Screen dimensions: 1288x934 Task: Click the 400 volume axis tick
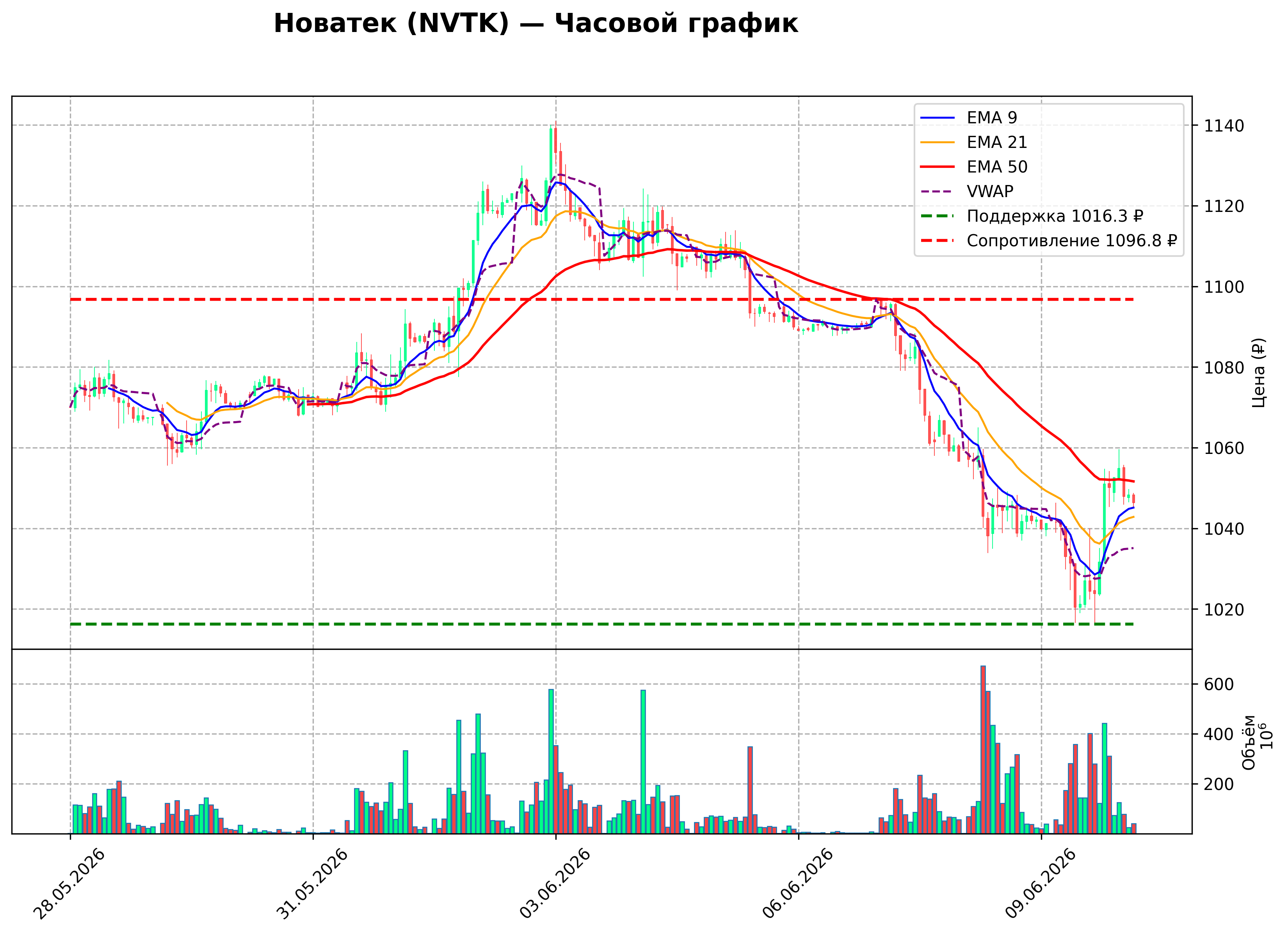(x=1219, y=734)
